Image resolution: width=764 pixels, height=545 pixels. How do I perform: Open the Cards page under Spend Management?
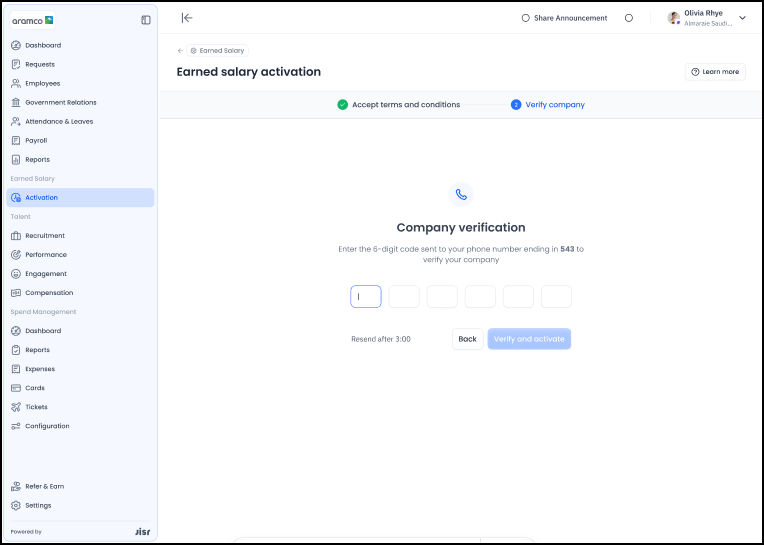34,388
